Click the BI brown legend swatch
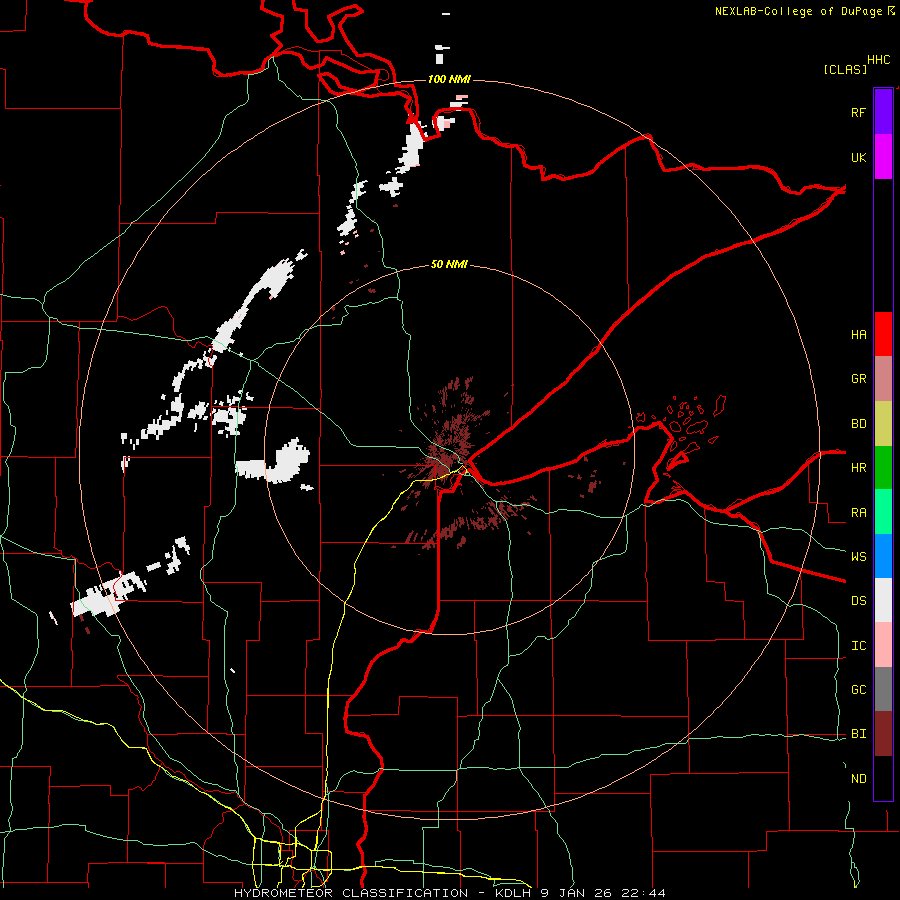The width and height of the screenshot is (900, 900). point(883,734)
